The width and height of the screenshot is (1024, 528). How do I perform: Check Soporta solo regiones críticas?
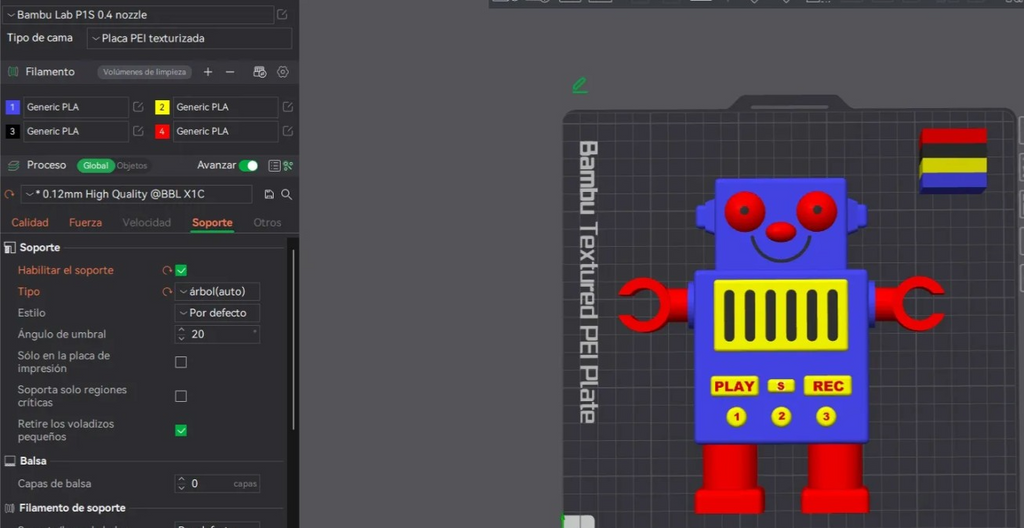coord(181,396)
